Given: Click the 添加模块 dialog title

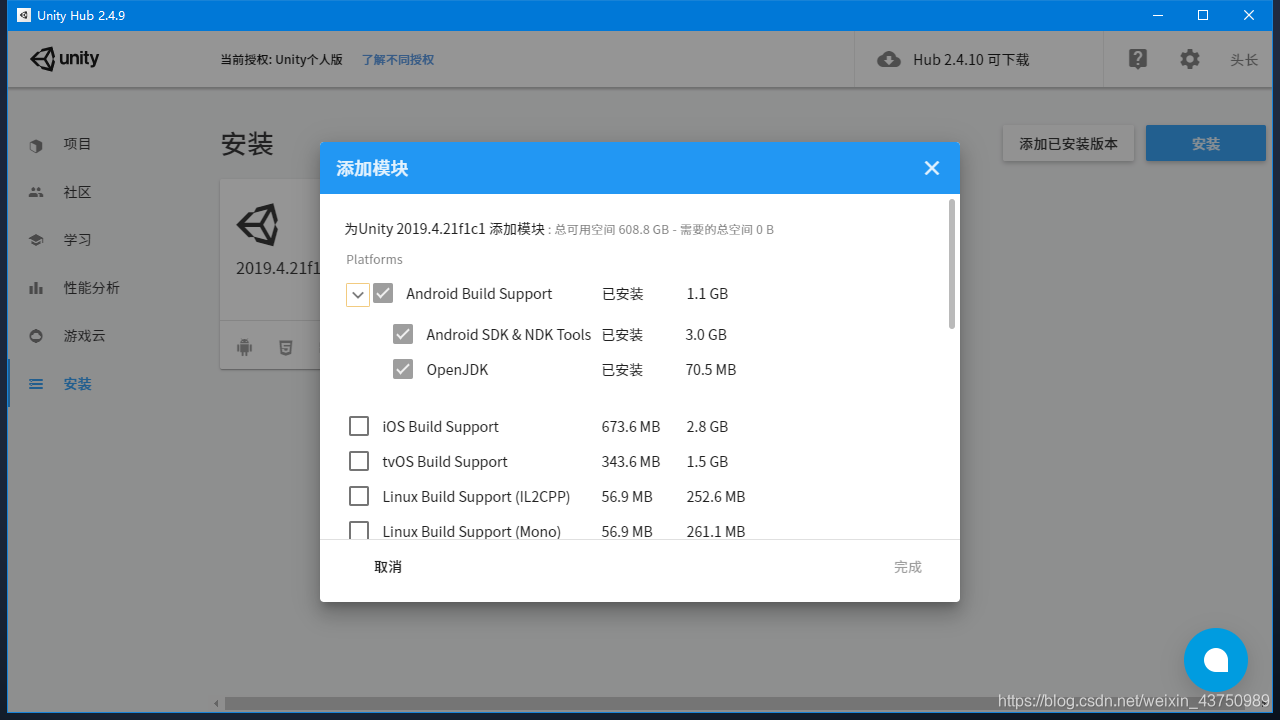Looking at the screenshot, I should [x=372, y=168].
